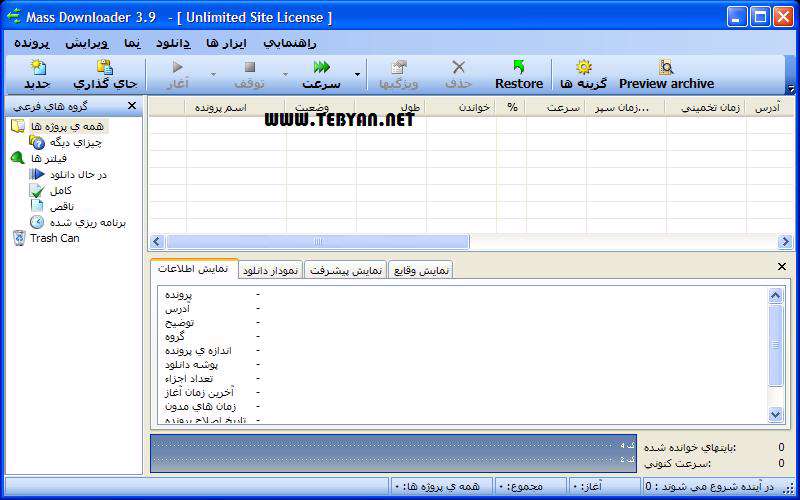800x500 pixels.
Task: Close the bottom information panel
Action: [x=782, y=266]
